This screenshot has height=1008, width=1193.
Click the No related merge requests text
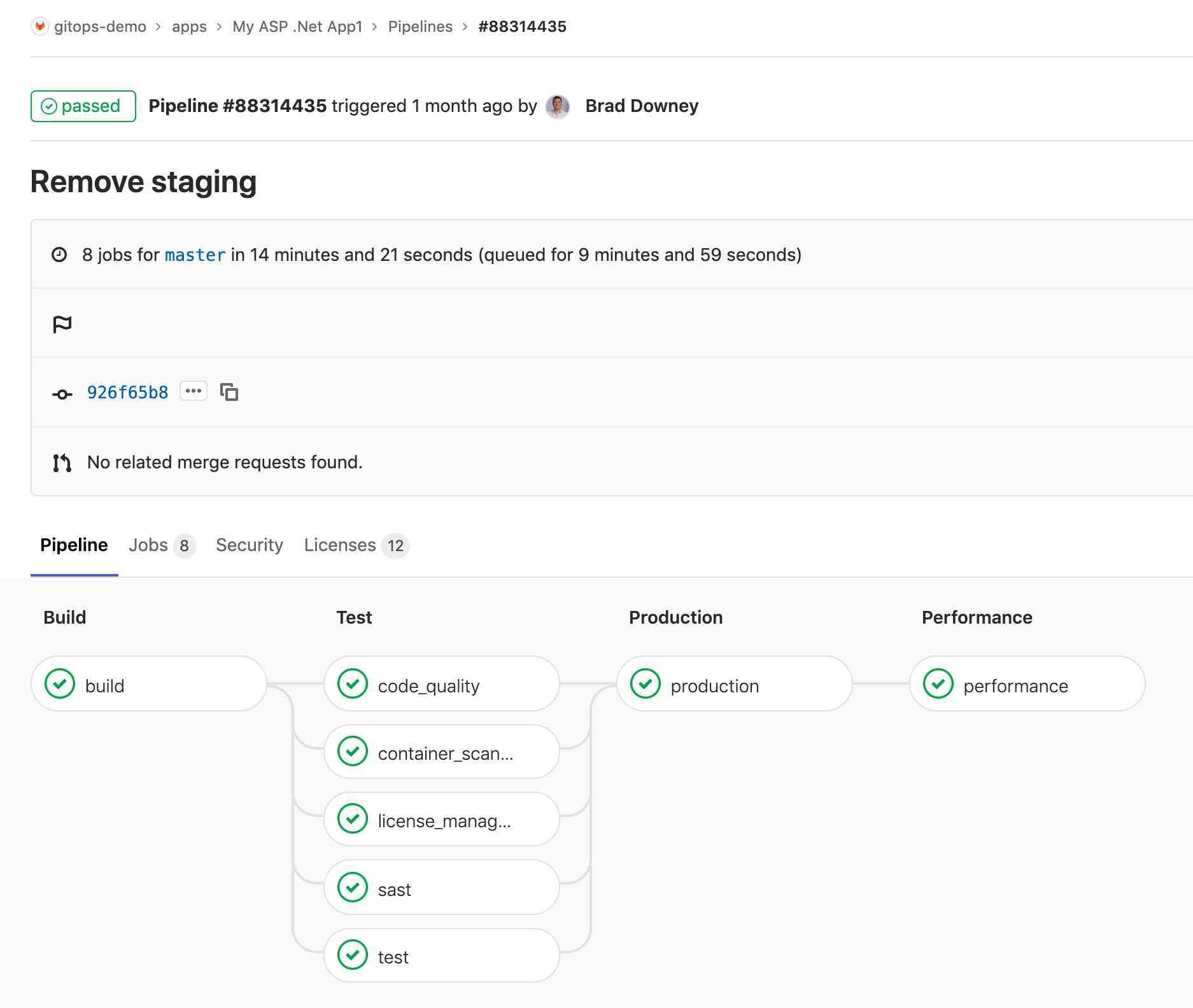[x=225, y=462]
